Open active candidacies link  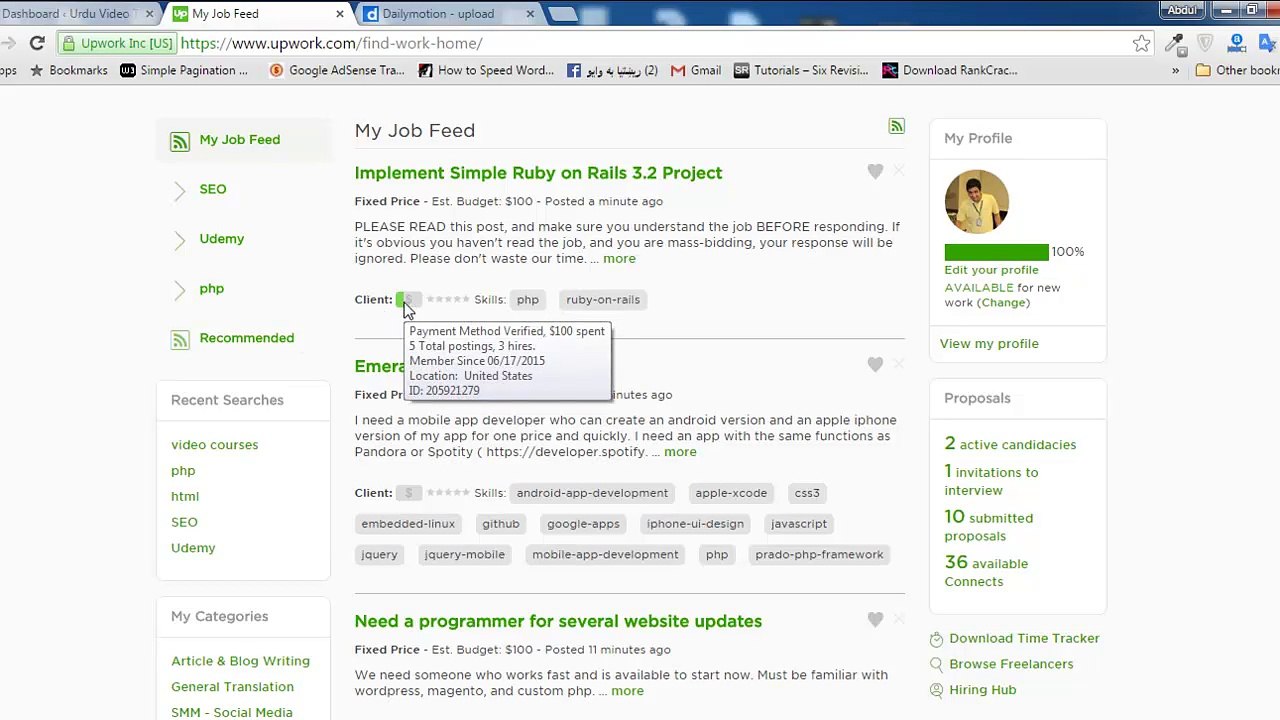pos(1010,443)
